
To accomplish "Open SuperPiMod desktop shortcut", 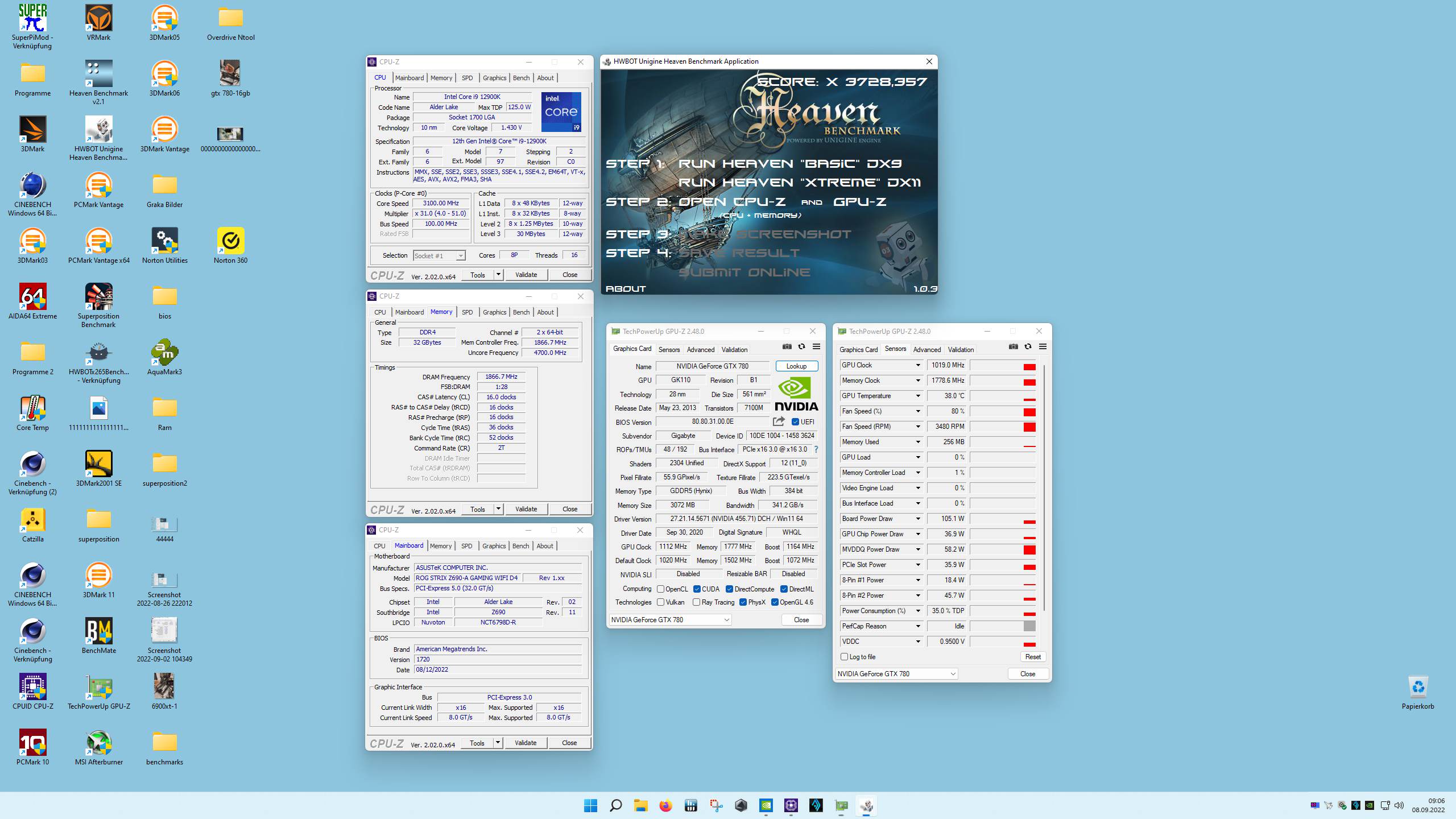I will [x=32, y=26].
